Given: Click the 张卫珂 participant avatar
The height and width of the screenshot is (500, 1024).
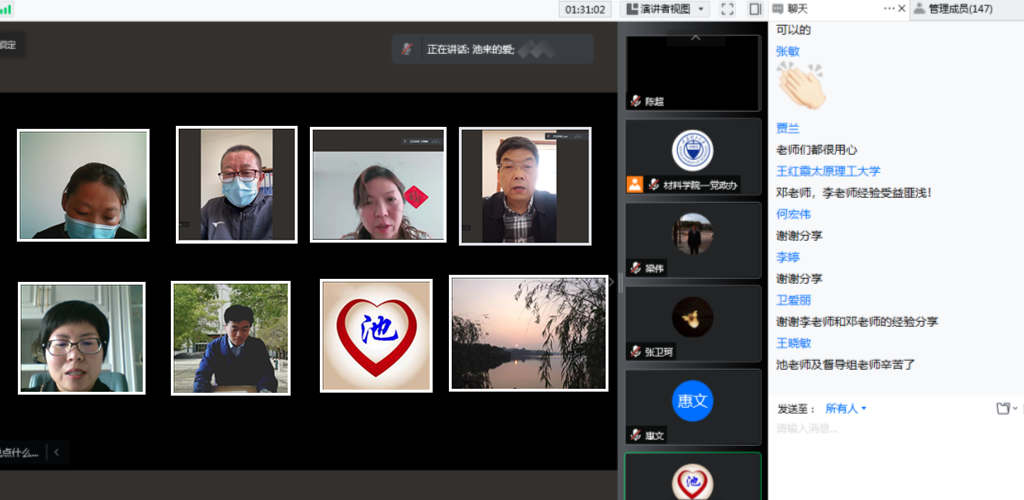Looking at the screenshot, I should coord(692,317).
